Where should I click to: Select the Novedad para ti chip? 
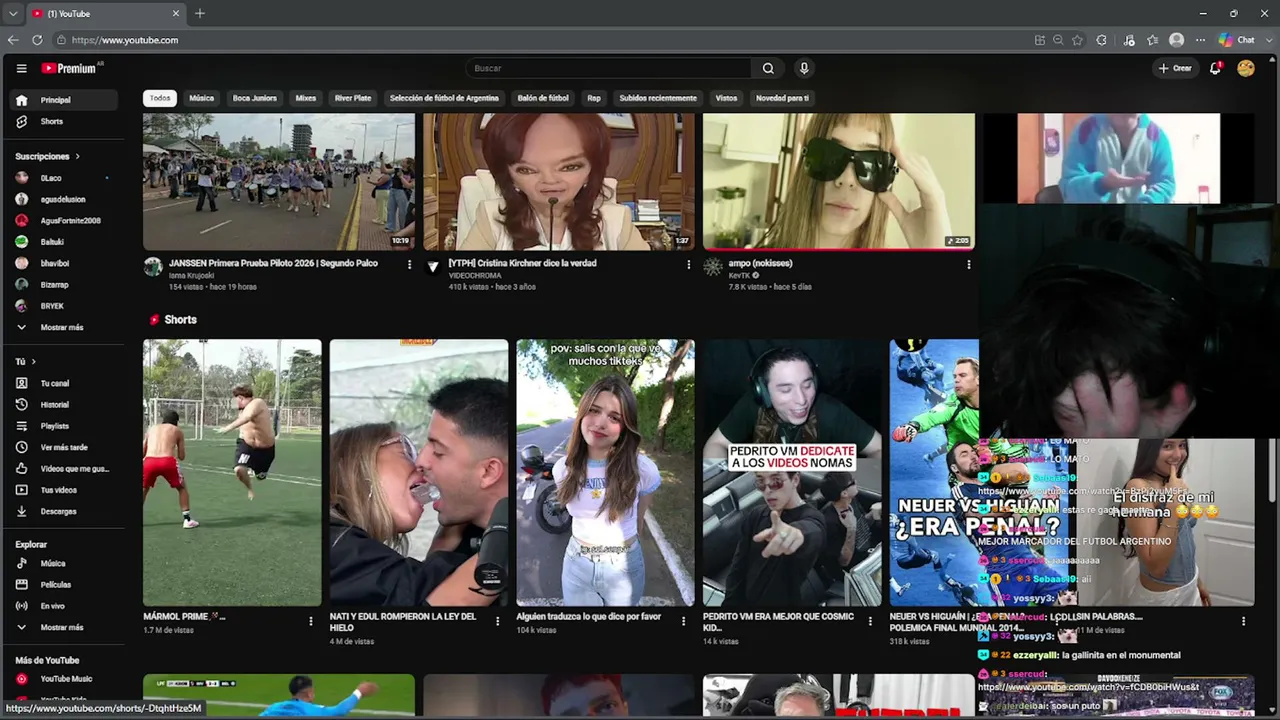(x=782, y=98)
